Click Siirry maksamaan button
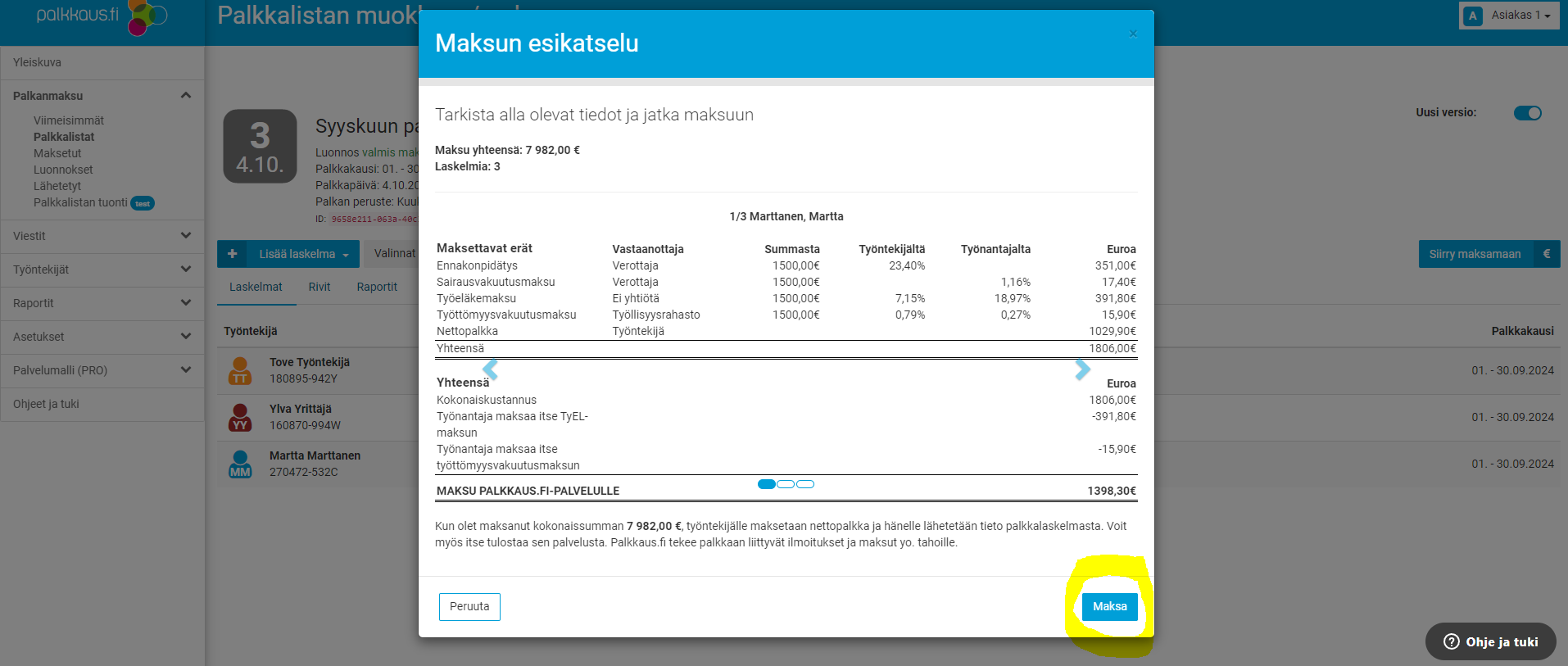The width and height of the screenshot is (1568, 666). (x=1475, y=254)
